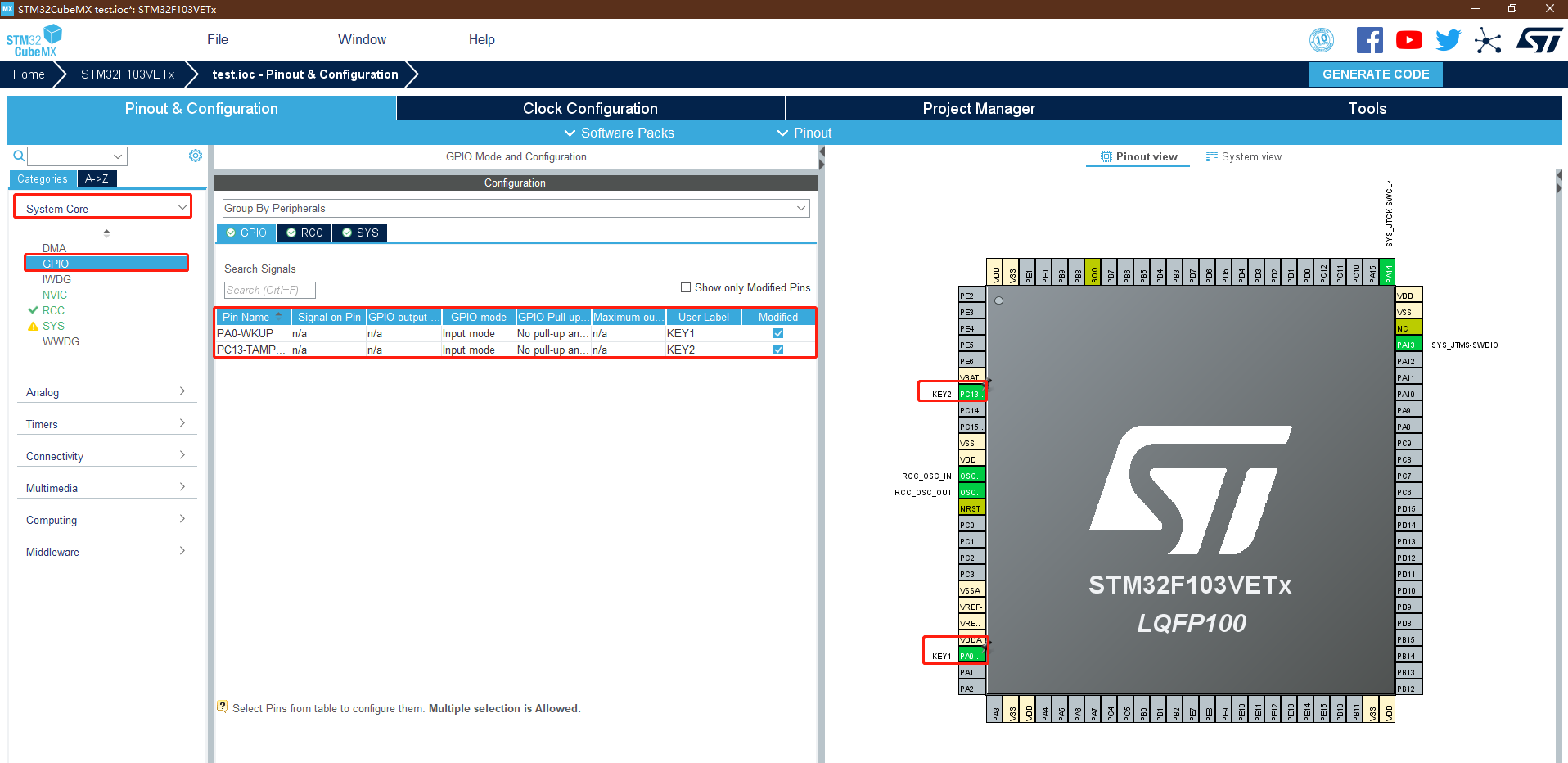
Task: Open the Window menu
Action: 361,39
